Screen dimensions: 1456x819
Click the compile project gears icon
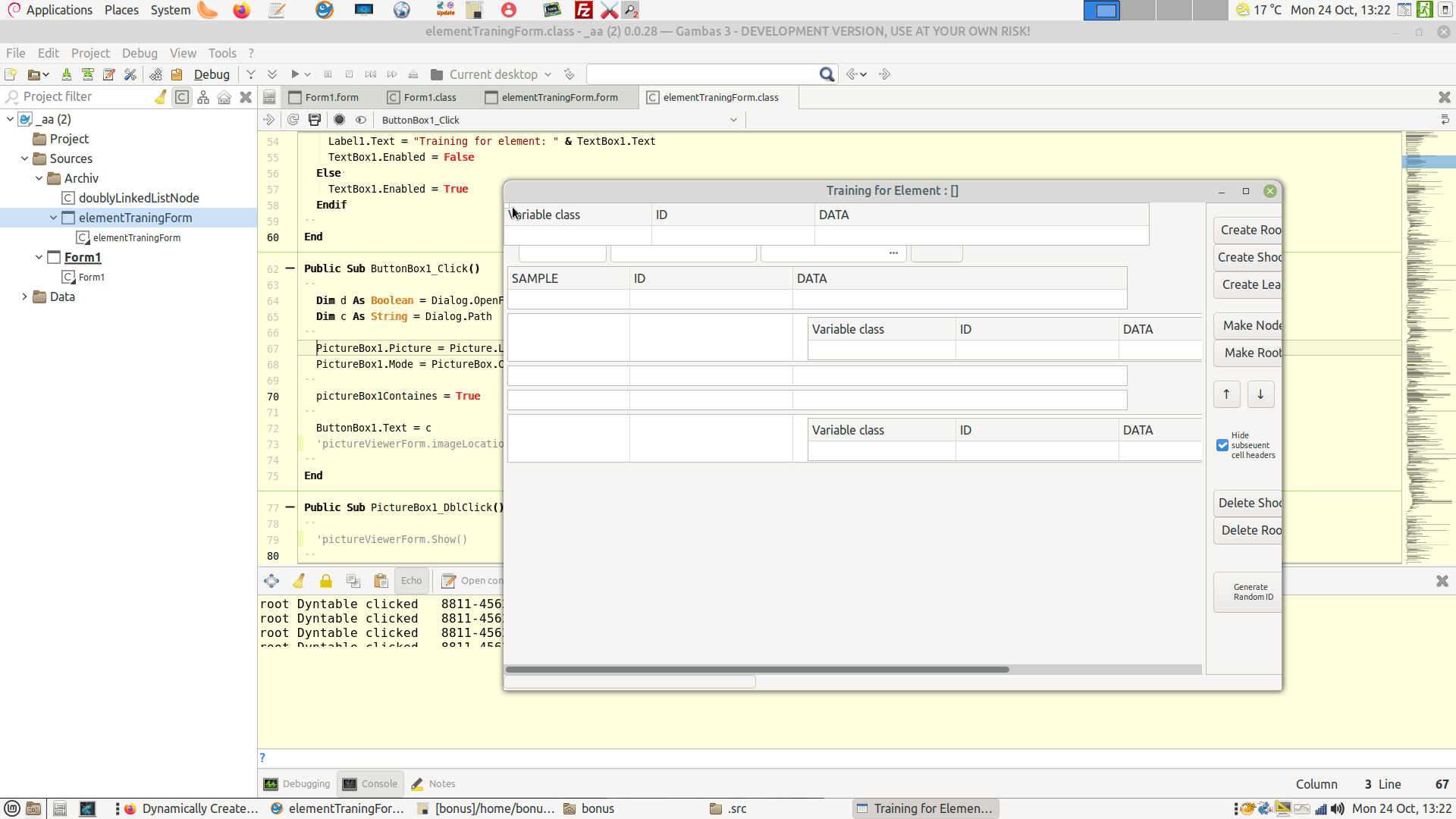point(155,74)
